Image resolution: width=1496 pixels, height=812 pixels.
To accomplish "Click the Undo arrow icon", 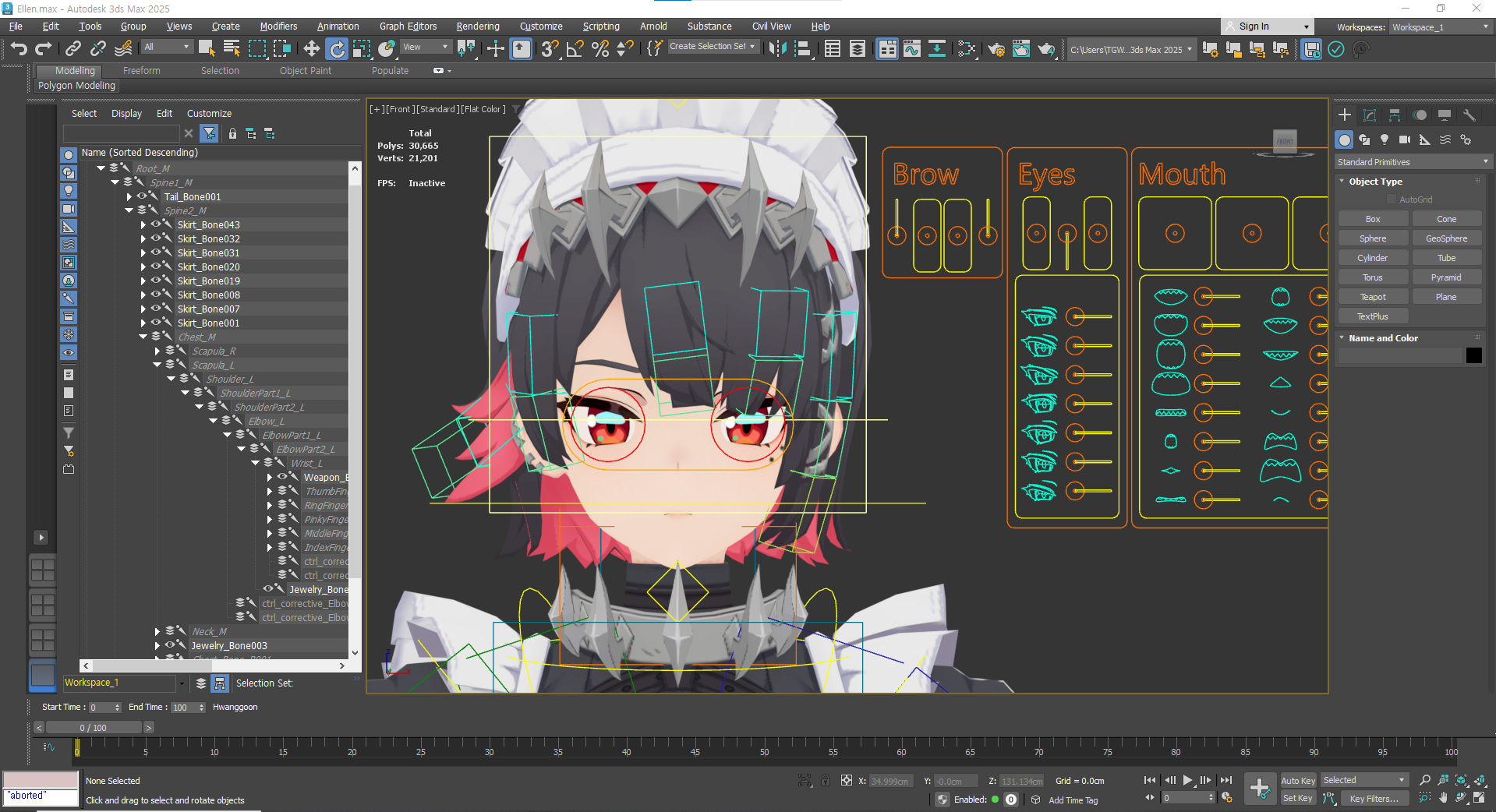I will pyautogui.click(x=19, y=49).
